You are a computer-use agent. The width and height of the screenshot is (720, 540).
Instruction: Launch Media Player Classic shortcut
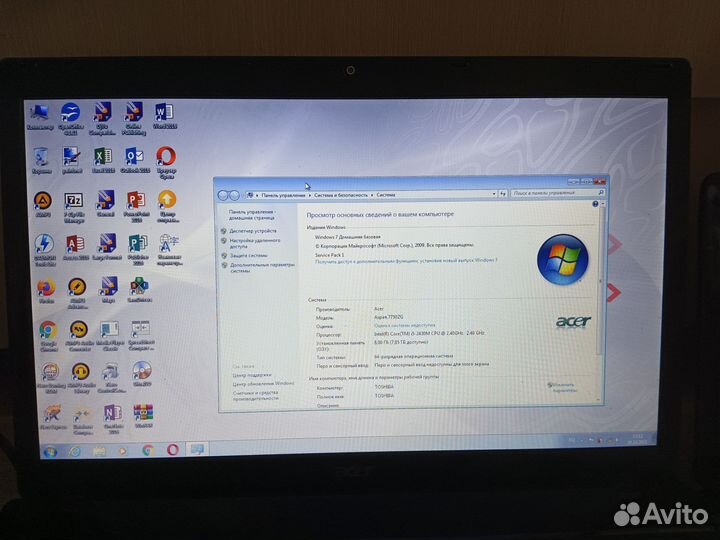pyautogui.click(x=109, y=336)
